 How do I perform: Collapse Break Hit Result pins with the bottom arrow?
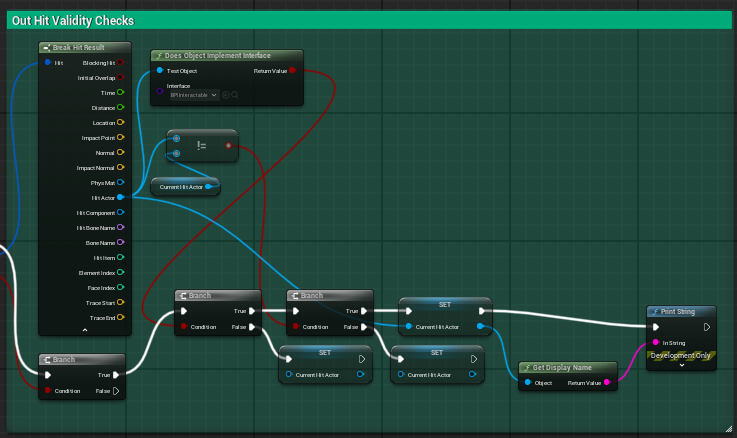click(x=85, y=330)
